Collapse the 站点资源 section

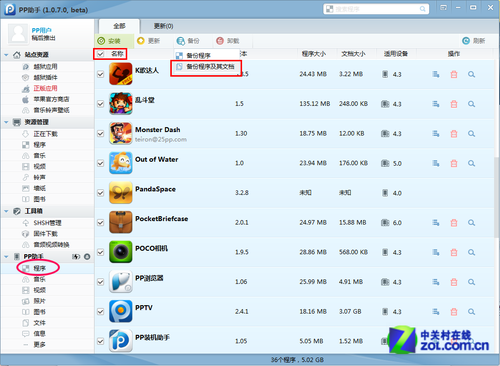[6, 55]
